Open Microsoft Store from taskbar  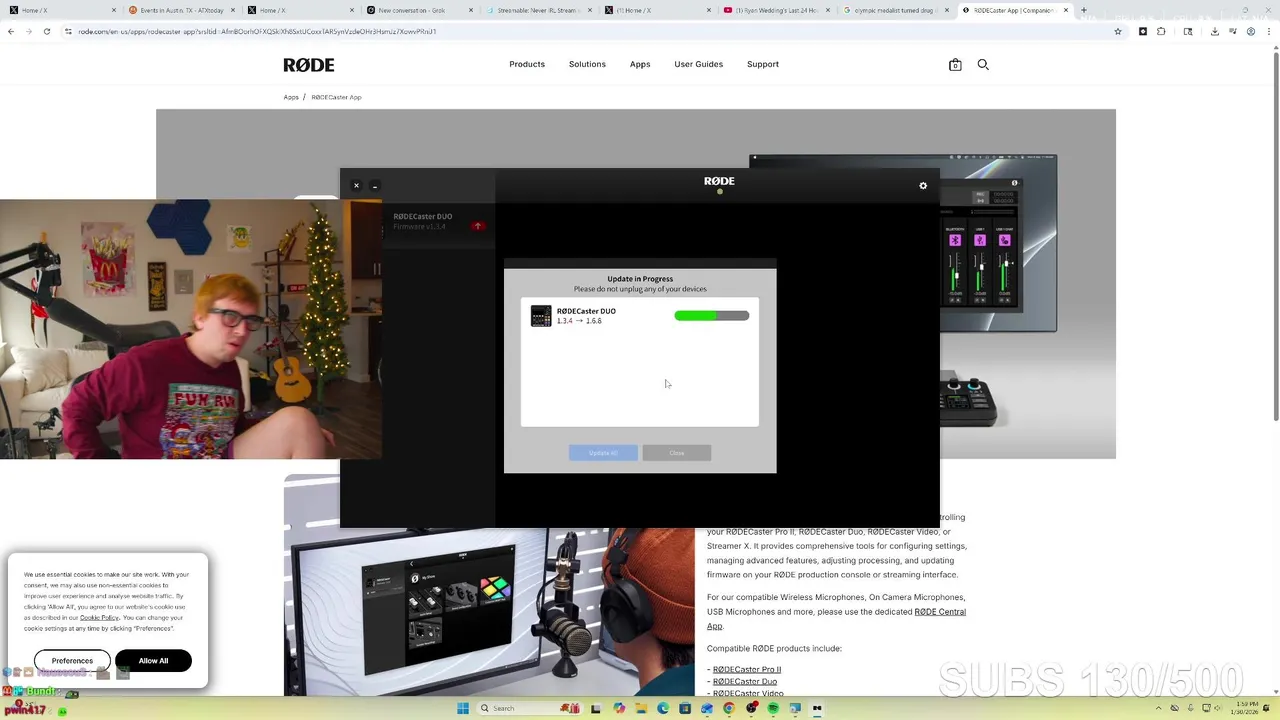pos(685,708)
